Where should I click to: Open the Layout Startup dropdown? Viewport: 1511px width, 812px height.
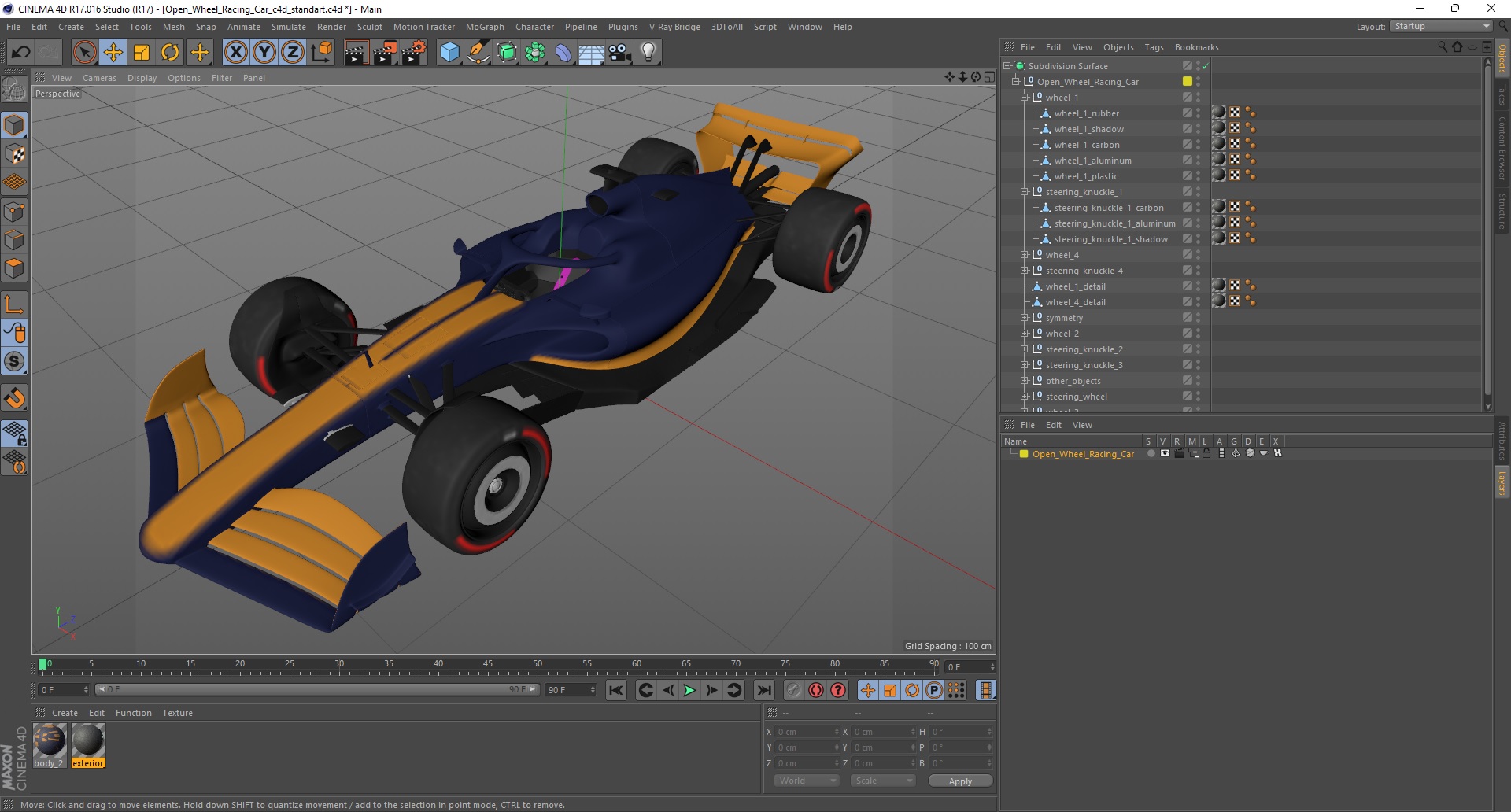(1441, 26)
